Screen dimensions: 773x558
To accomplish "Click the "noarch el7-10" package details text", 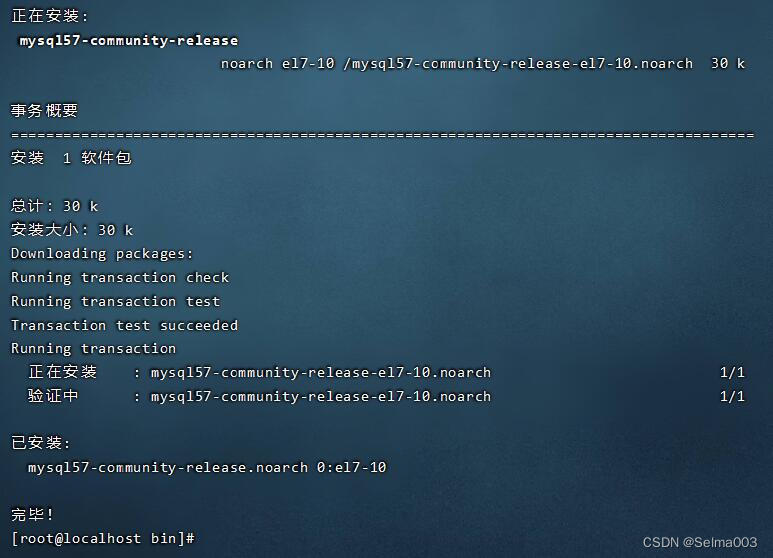I will point(278,64).
